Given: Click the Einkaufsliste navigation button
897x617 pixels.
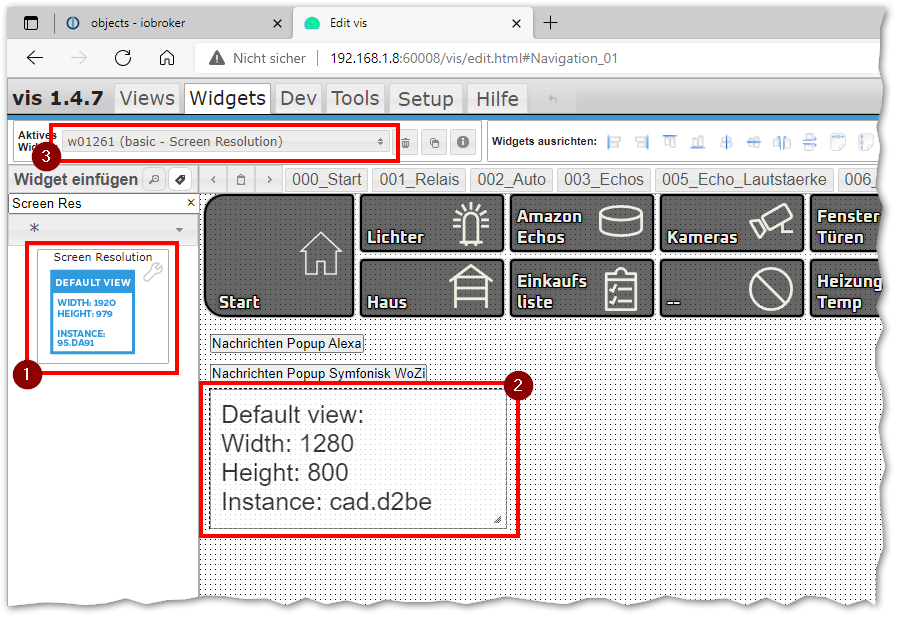Looking at the screenshot, I should click(x=582, y=289).
